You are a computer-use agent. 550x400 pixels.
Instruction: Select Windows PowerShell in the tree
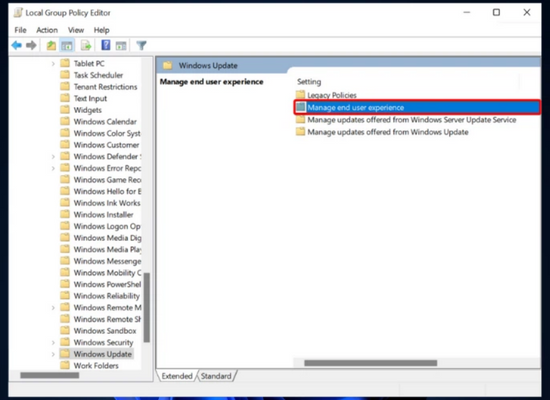click(107, 284)
